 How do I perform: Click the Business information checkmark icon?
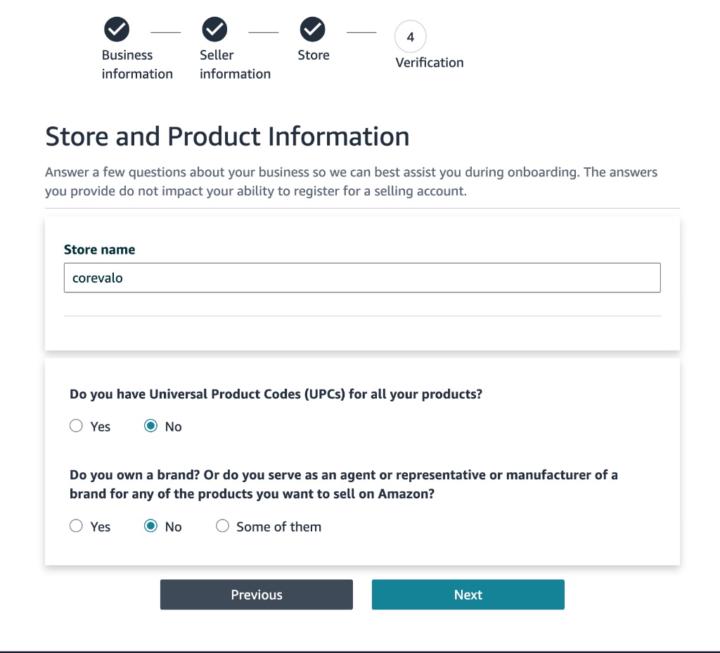(x=117, y=29)
